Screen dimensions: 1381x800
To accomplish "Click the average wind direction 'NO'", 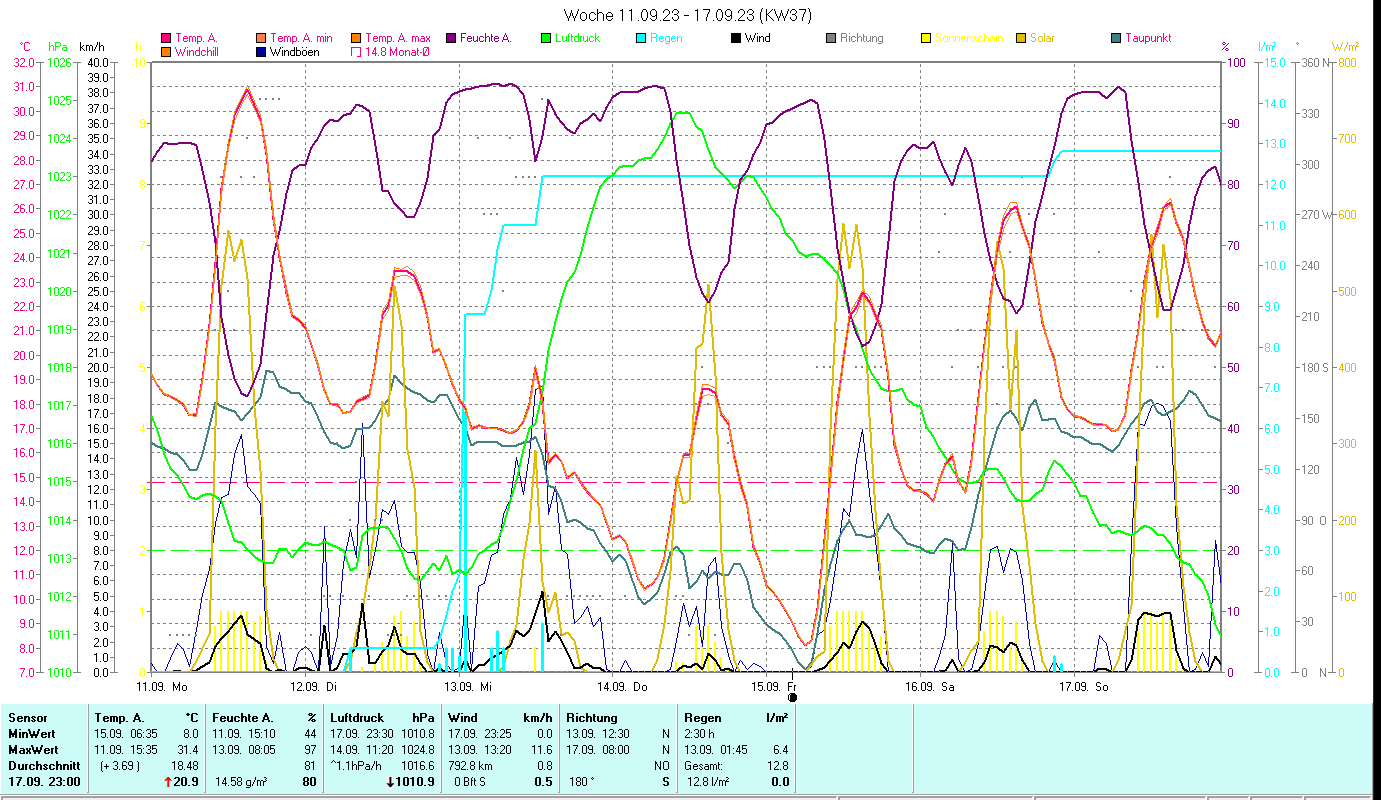I will tap(661, 765).
